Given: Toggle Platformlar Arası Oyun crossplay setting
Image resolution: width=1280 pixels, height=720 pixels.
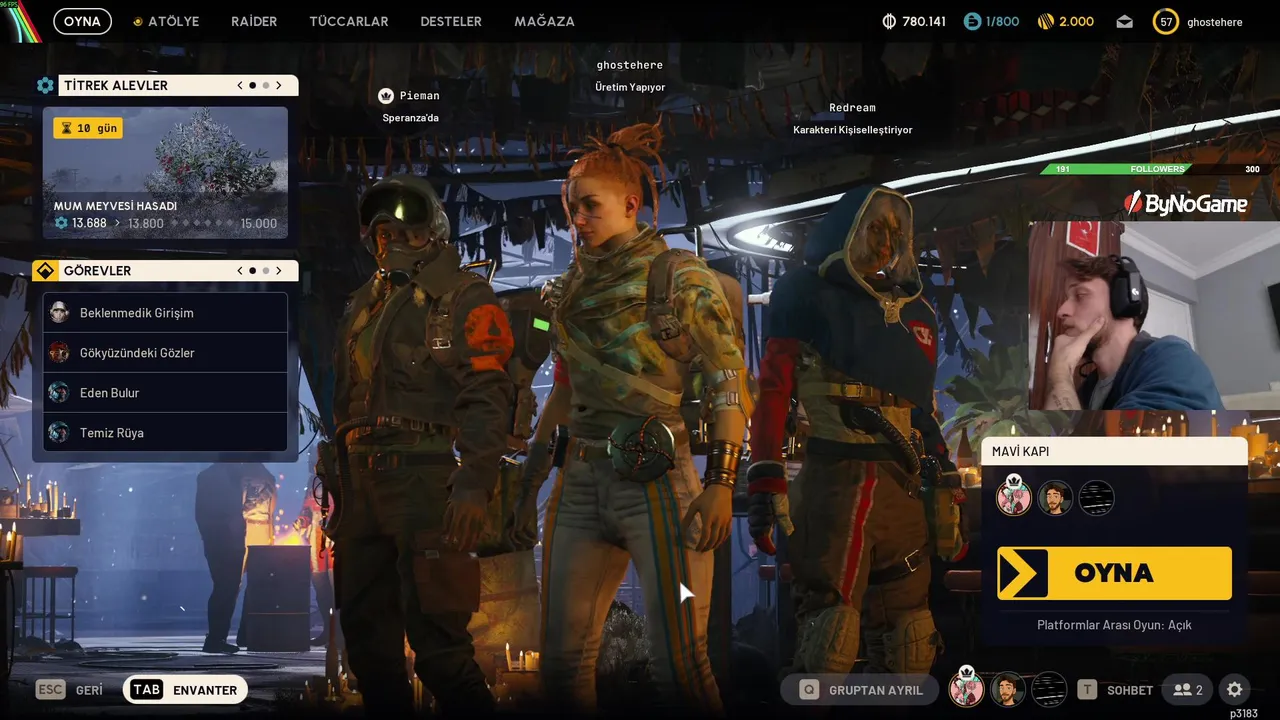Looking at the screenshot, I should [x=1114, y=625].
